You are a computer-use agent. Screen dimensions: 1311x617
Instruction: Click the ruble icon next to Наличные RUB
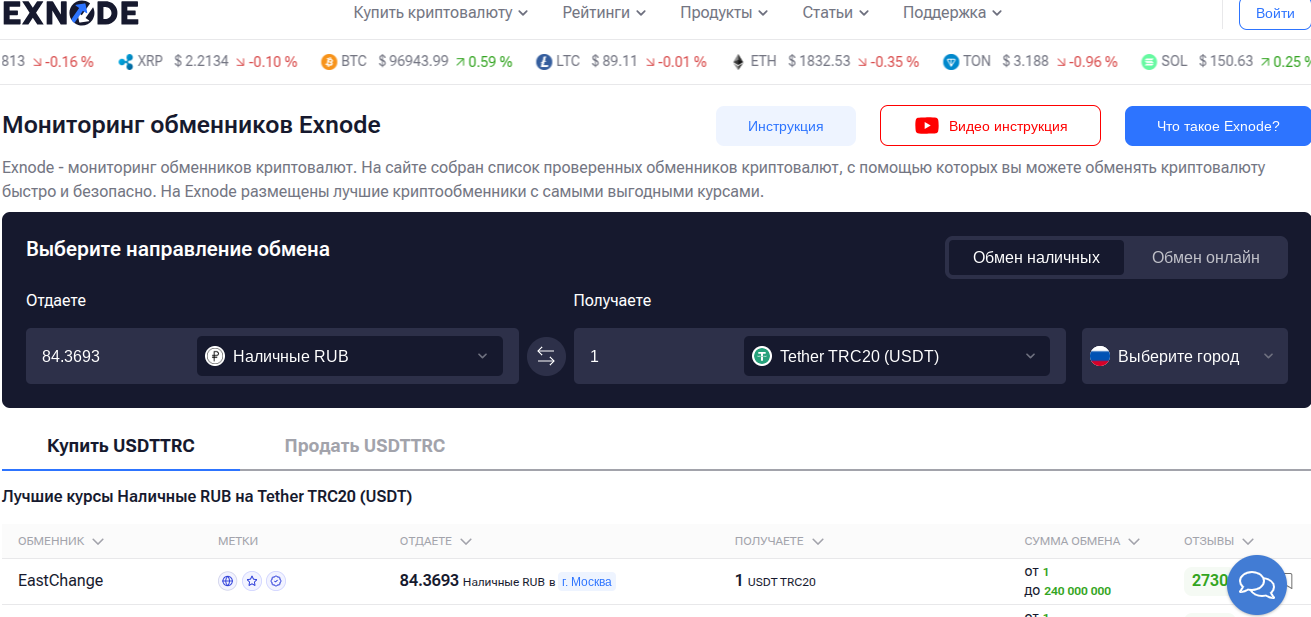(215, 356)
